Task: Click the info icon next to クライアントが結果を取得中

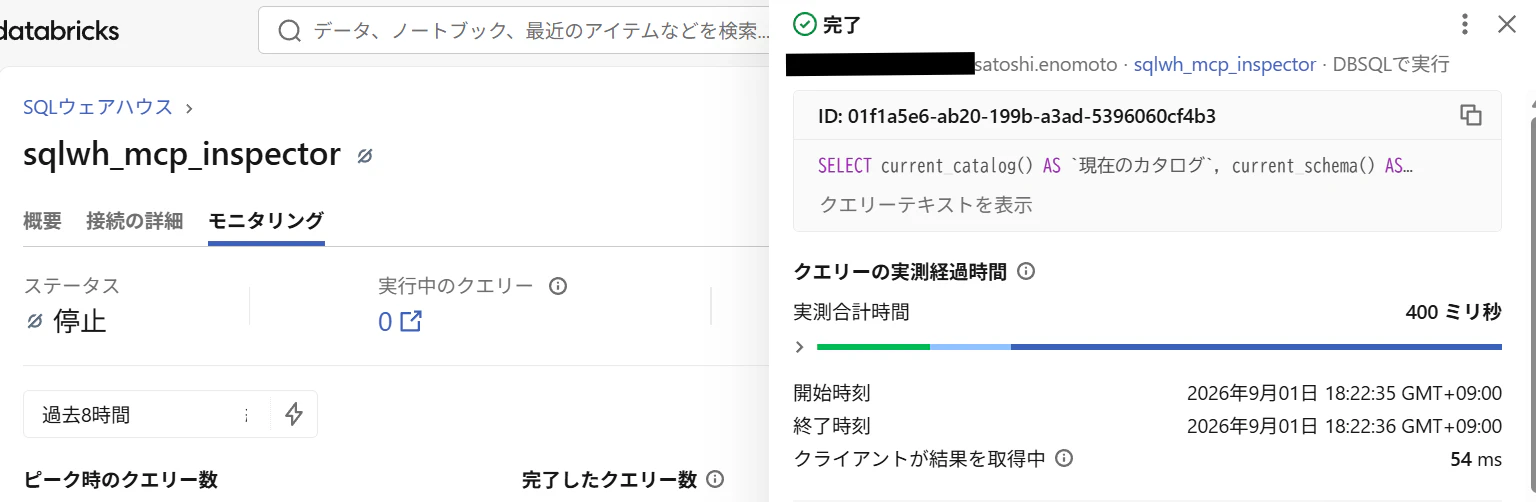Action: pyautogui.click(x=1064, y=458)
